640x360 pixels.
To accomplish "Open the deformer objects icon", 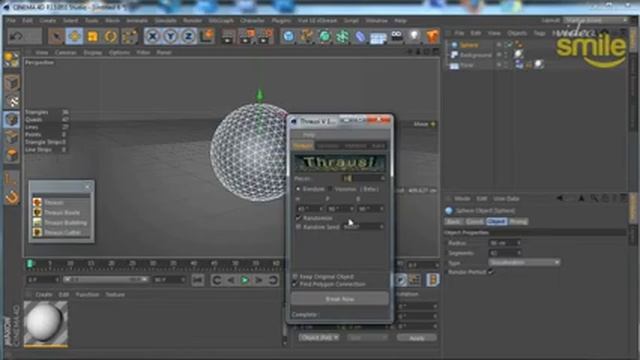I will (x=360, y=37).
